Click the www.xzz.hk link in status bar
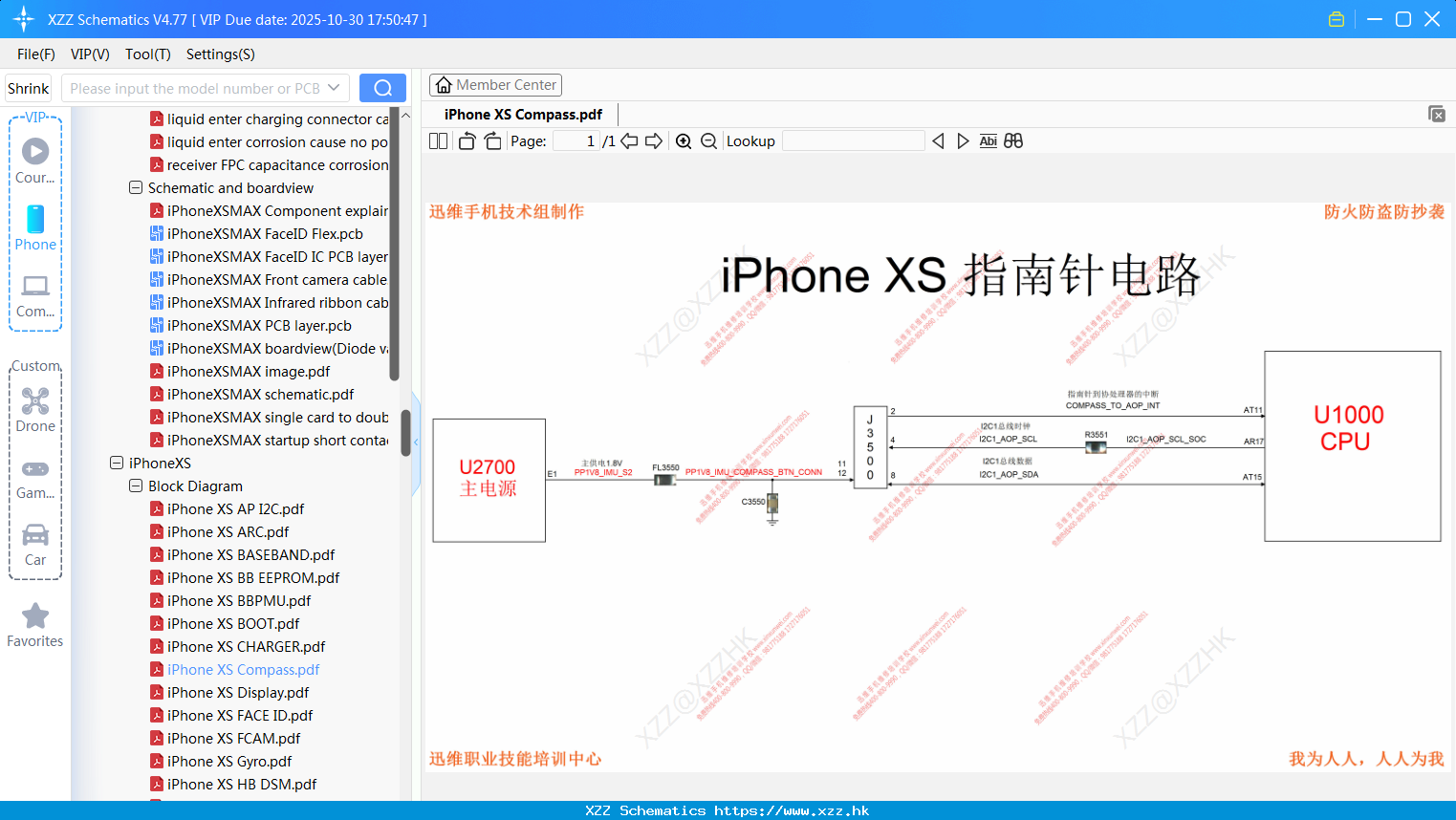1456x820 pixels. pyautogui.click(x=793, y=810)
